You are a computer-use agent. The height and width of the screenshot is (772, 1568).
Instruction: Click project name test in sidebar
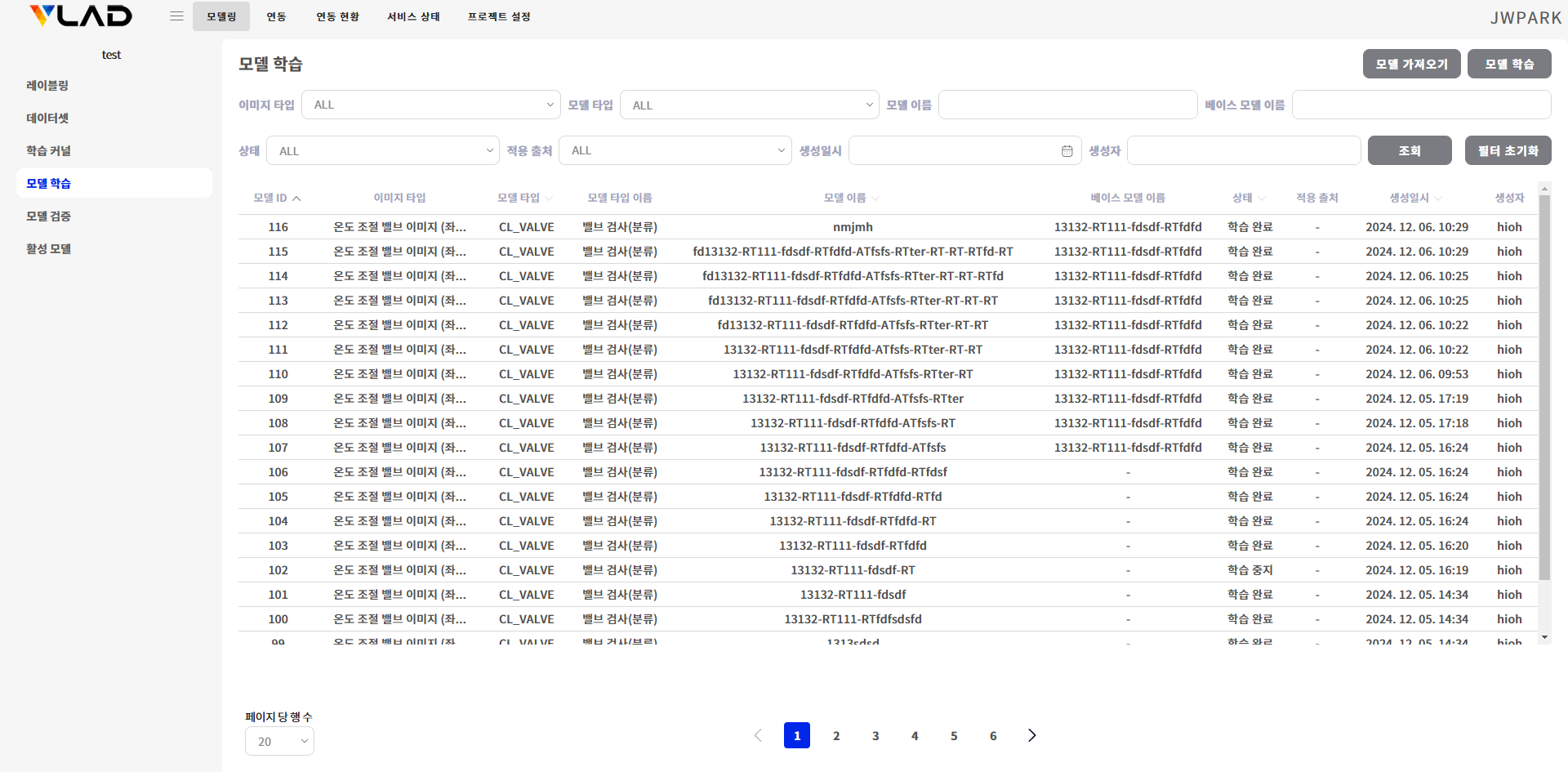[x=111, y=55]
